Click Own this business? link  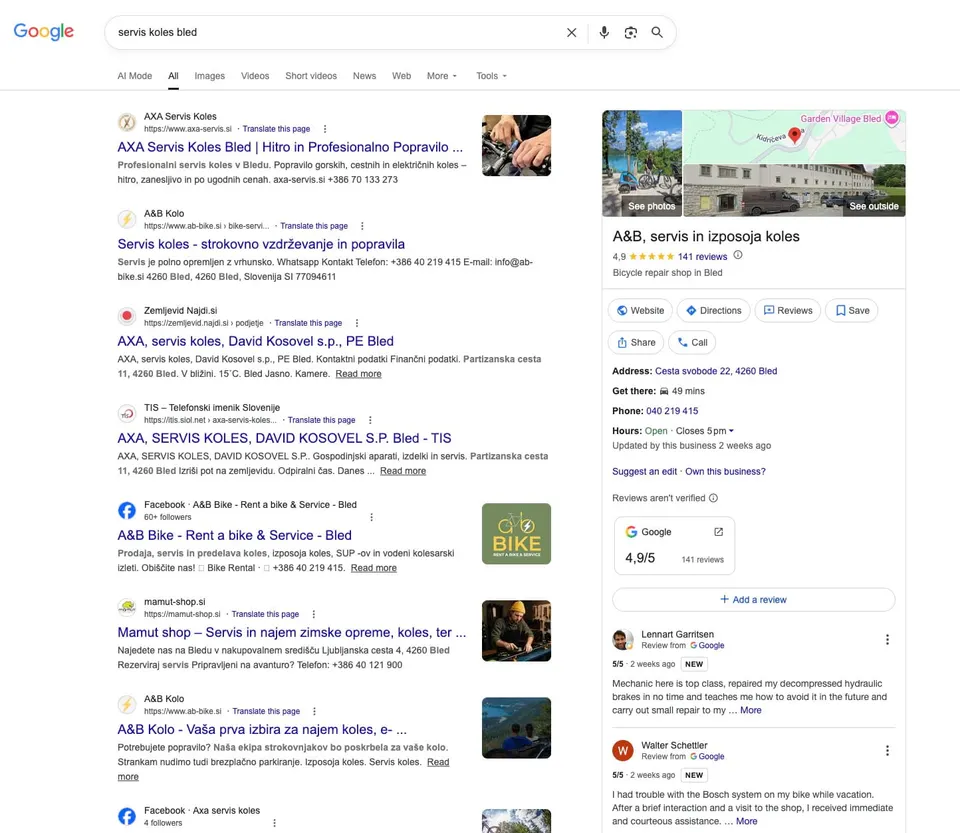[725, 472]
